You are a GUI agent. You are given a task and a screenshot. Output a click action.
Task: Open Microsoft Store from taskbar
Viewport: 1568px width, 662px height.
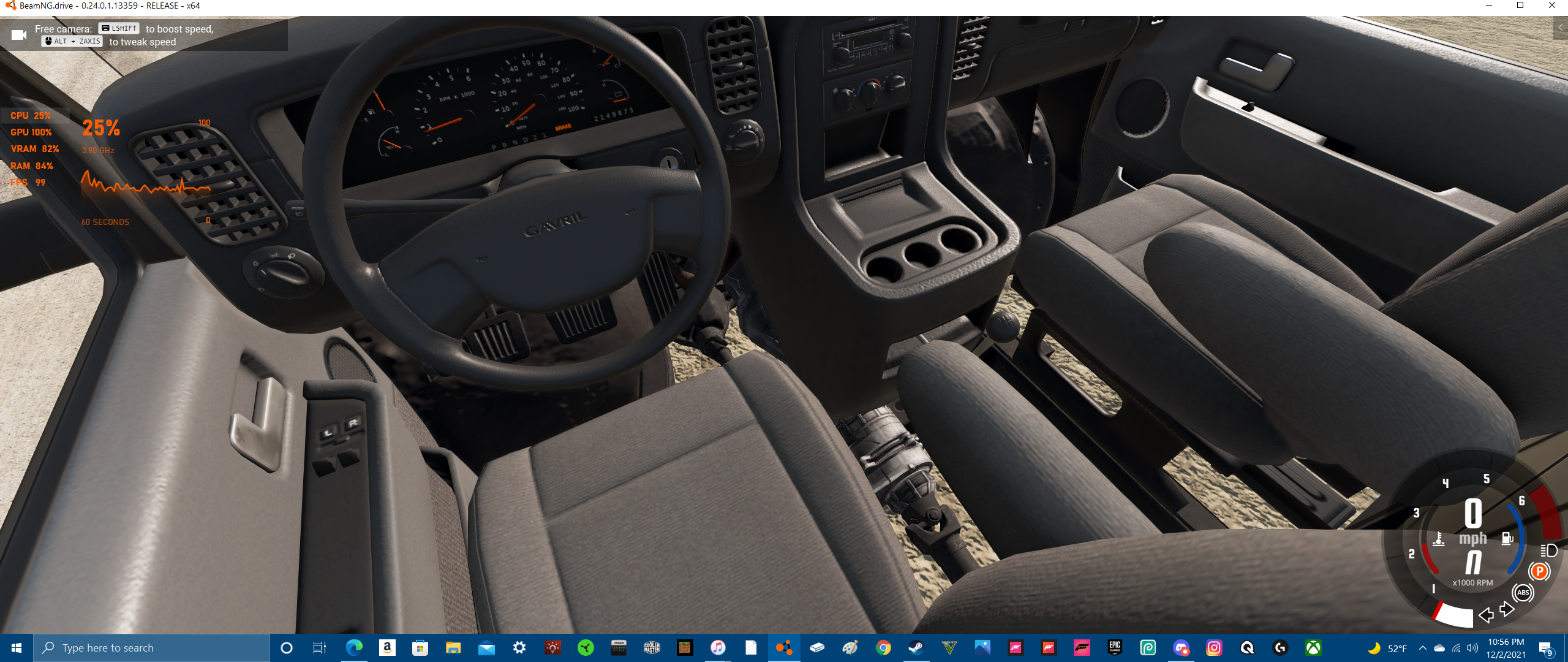[x=420, y=648]
